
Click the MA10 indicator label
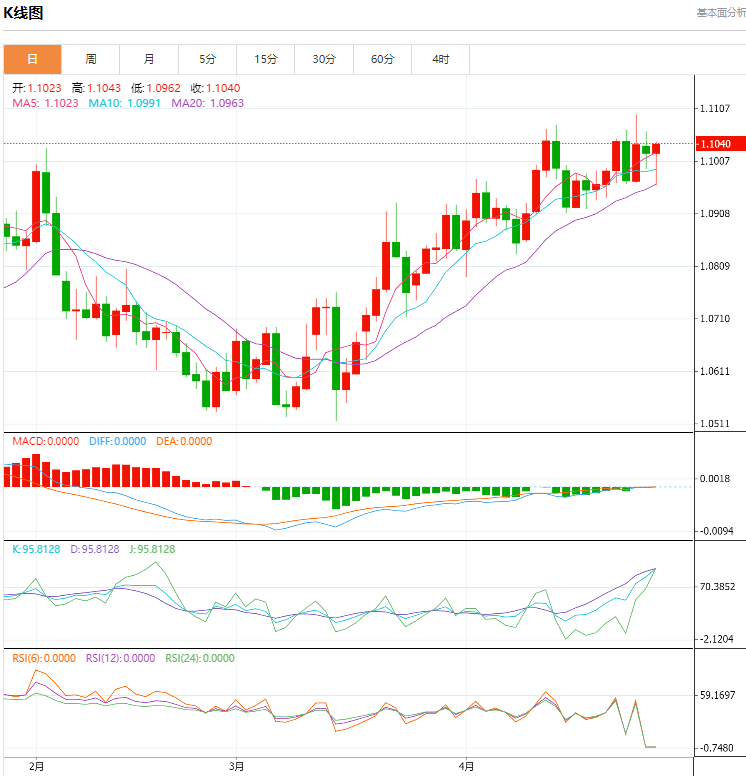click(125, 102)
